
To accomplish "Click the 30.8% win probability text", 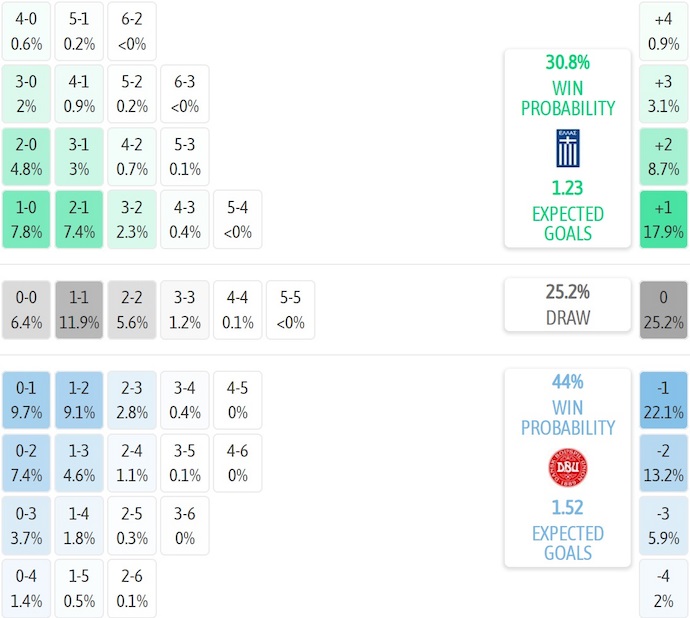I will pos(567,62).
